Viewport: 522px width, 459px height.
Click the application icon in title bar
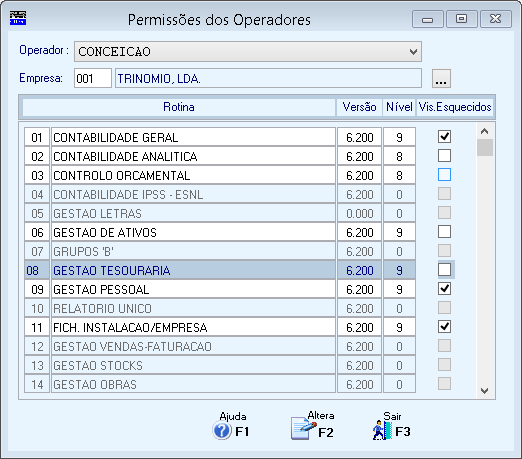18,18
